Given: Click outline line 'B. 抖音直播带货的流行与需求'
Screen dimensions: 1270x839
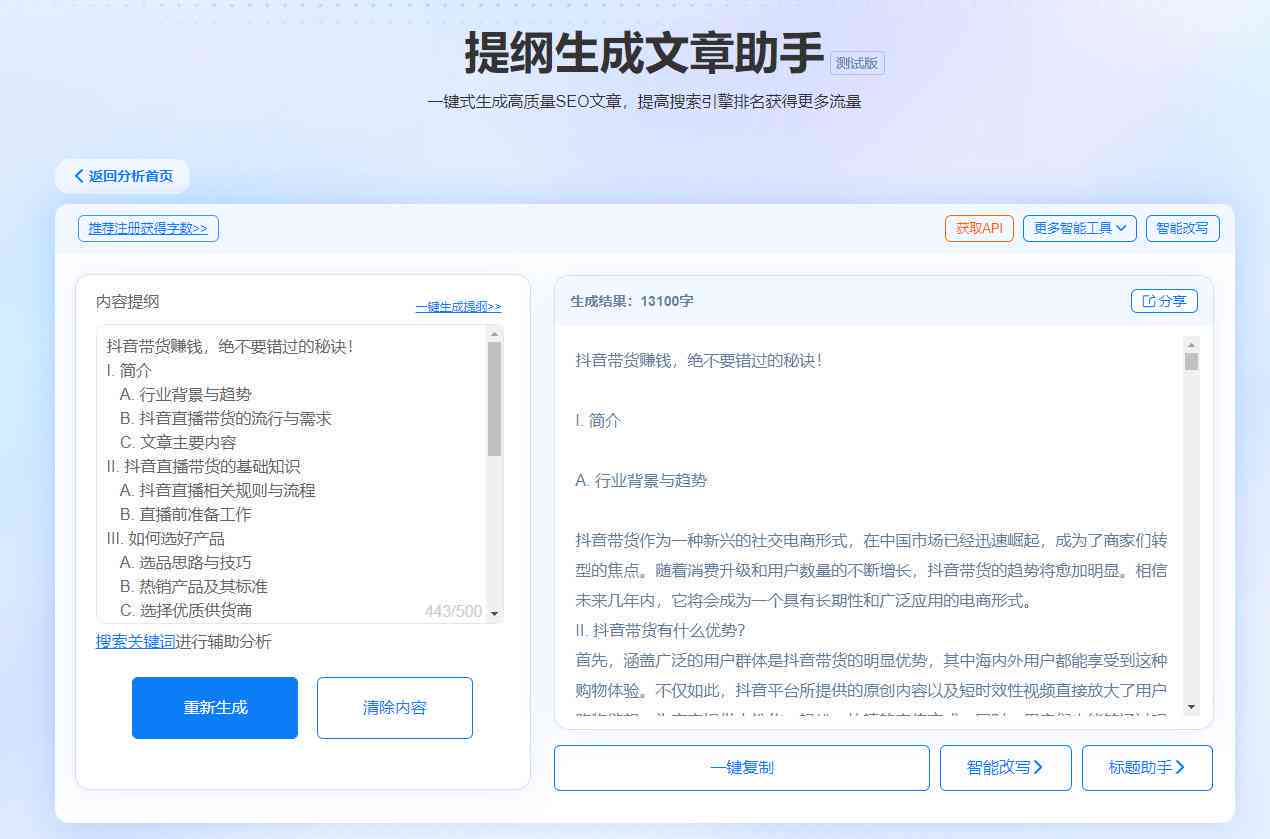Looking at the screenshot, I should tap(225, 418).
